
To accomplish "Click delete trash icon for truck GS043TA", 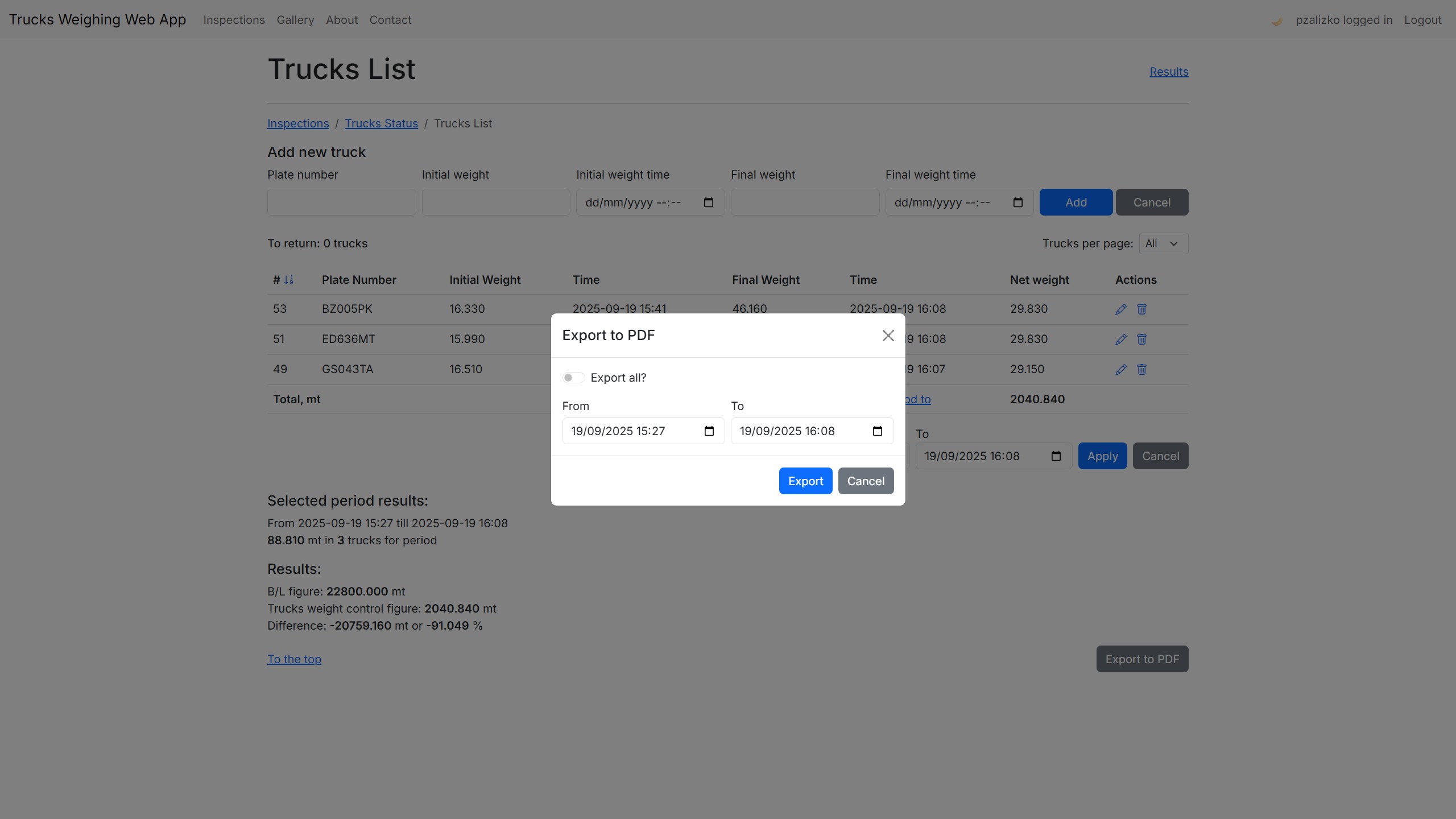I will pos(1141,369).
